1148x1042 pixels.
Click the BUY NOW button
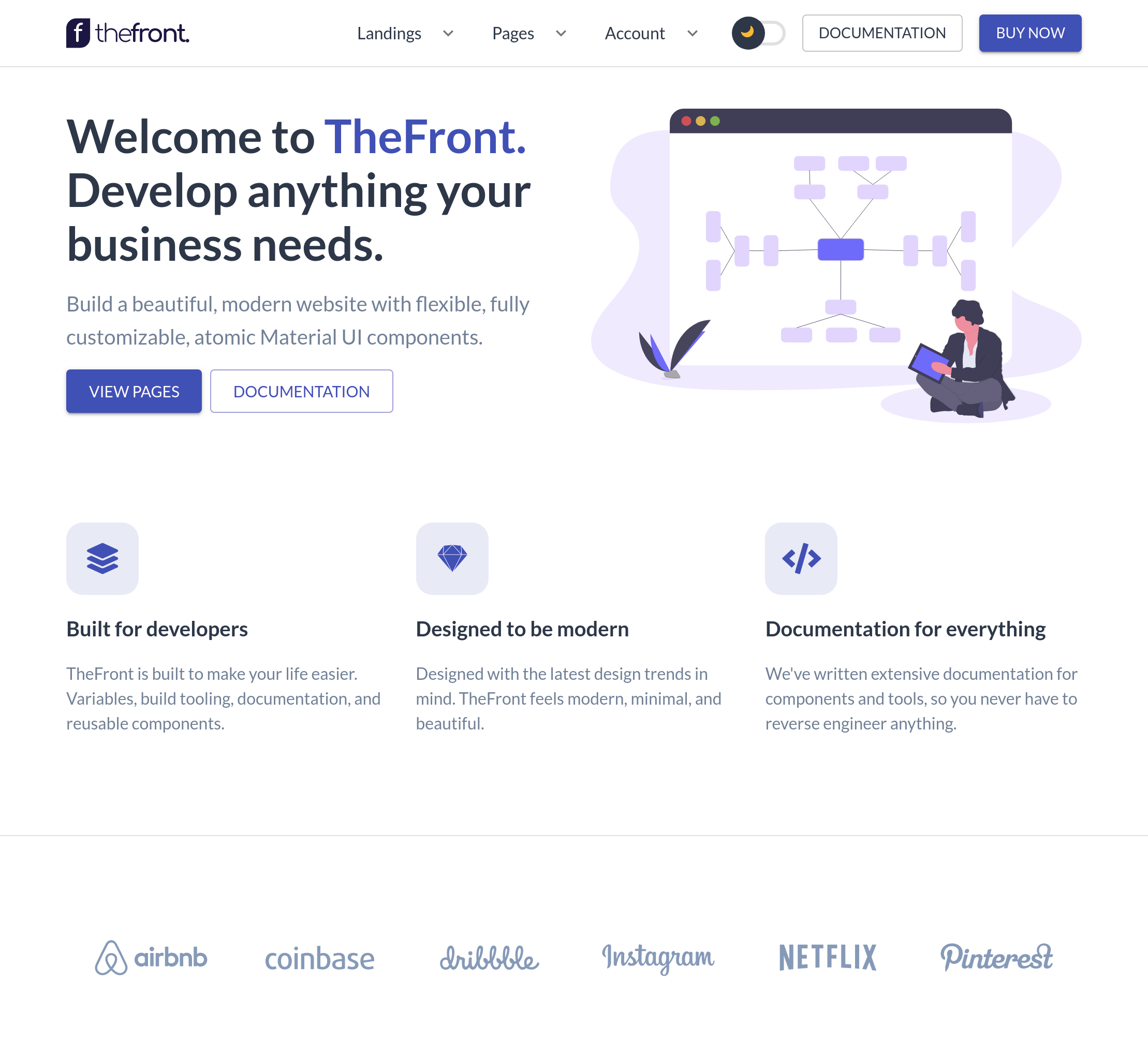pyautogui.click(x=1030, y=33)
